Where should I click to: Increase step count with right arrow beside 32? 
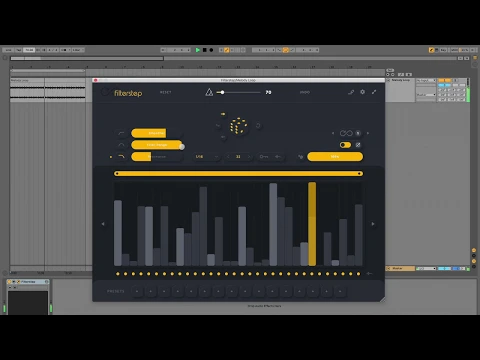249,156
